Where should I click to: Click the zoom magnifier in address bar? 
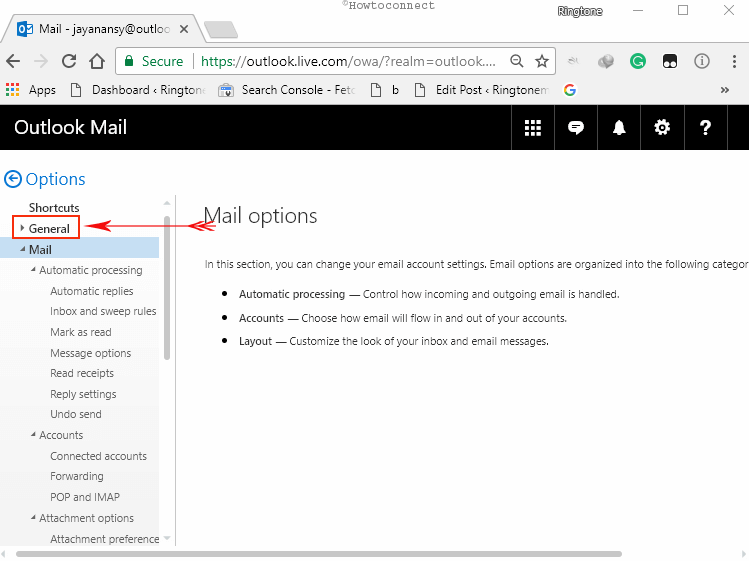coord(516,61)
